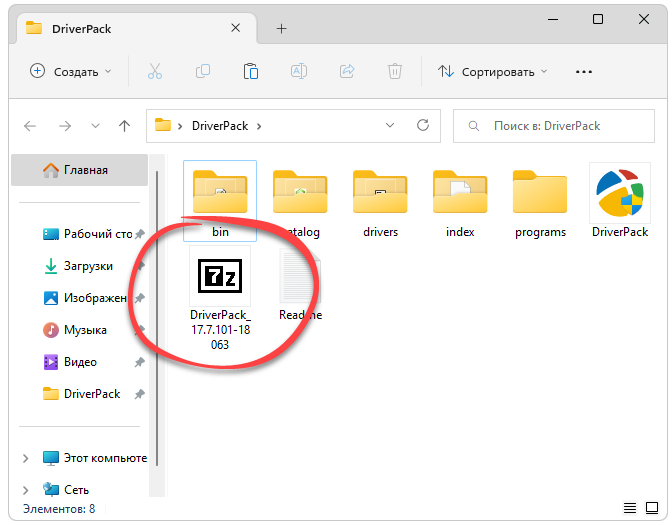
Task: Close the DriverPack tab
Action: (x=235, y=28)
